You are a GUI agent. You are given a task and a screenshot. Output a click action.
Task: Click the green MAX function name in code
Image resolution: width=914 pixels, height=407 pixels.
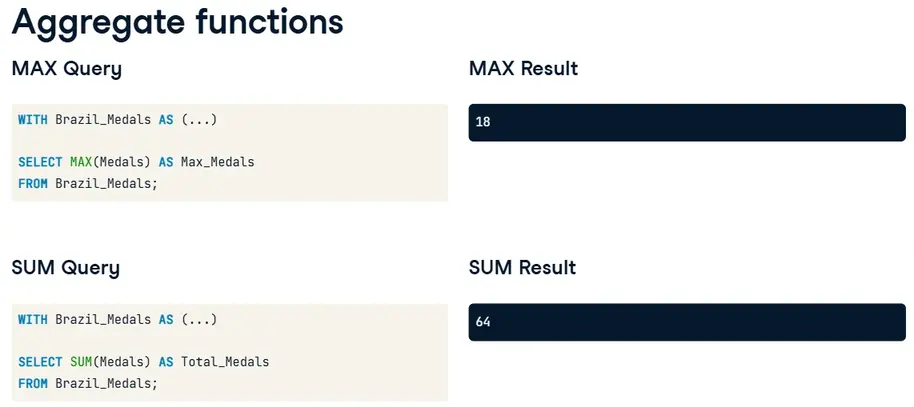tap(80, 162)
